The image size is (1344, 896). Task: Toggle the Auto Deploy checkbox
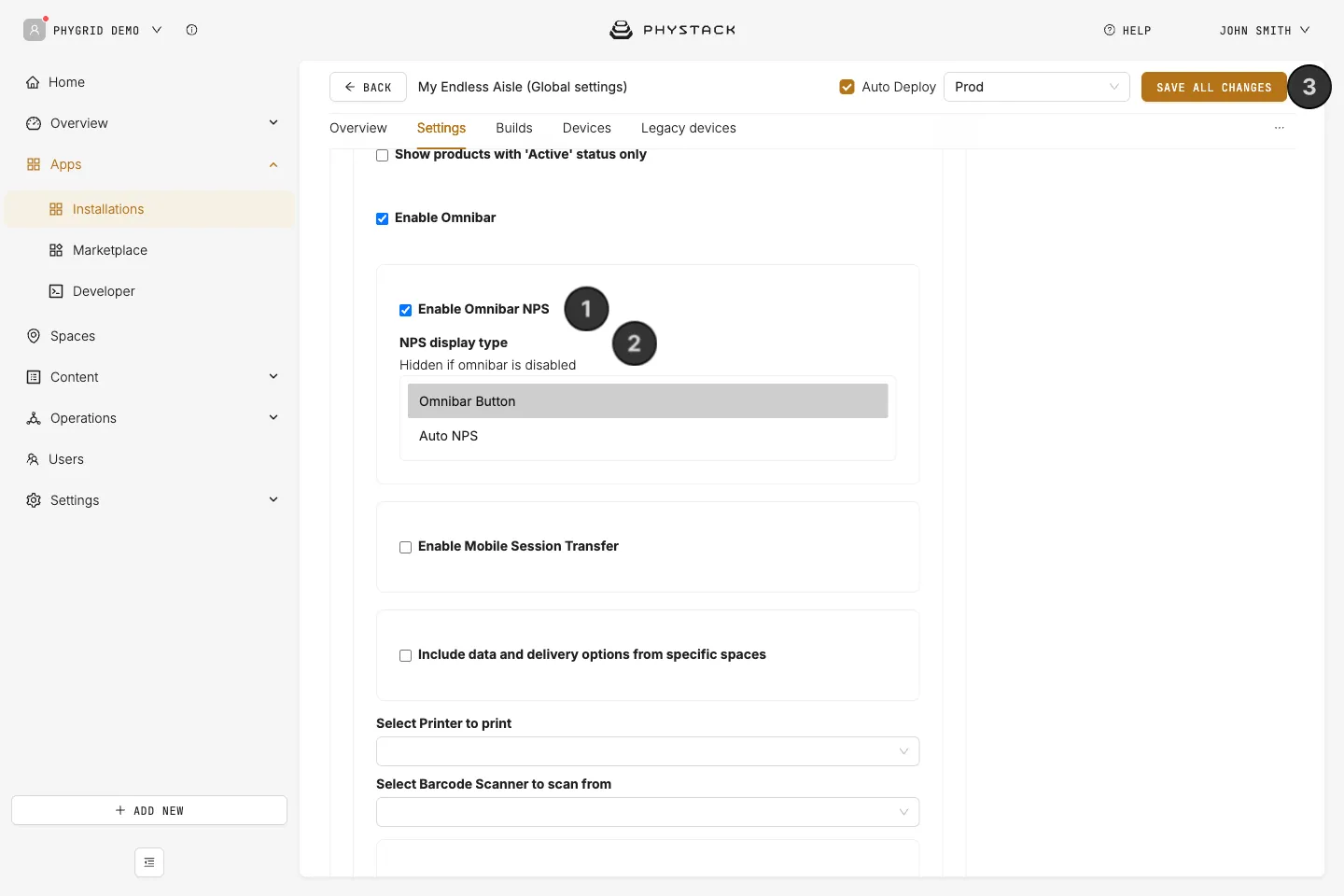847,87
